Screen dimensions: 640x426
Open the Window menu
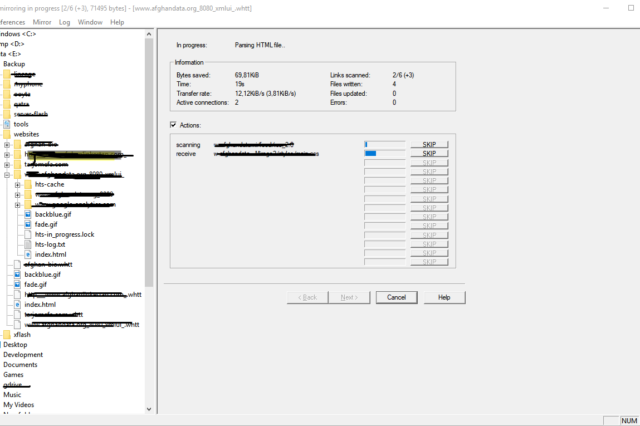[x=89, y=21]
